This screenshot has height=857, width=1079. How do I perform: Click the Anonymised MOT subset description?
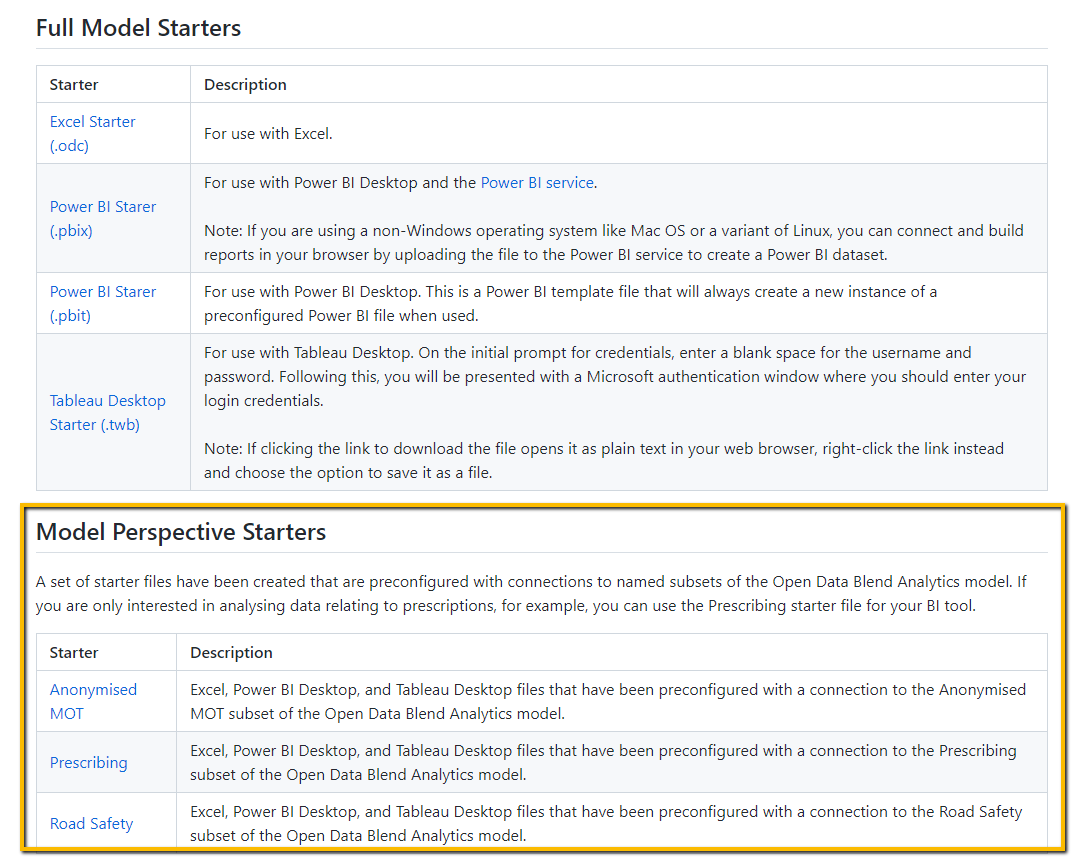click(608, 701)
